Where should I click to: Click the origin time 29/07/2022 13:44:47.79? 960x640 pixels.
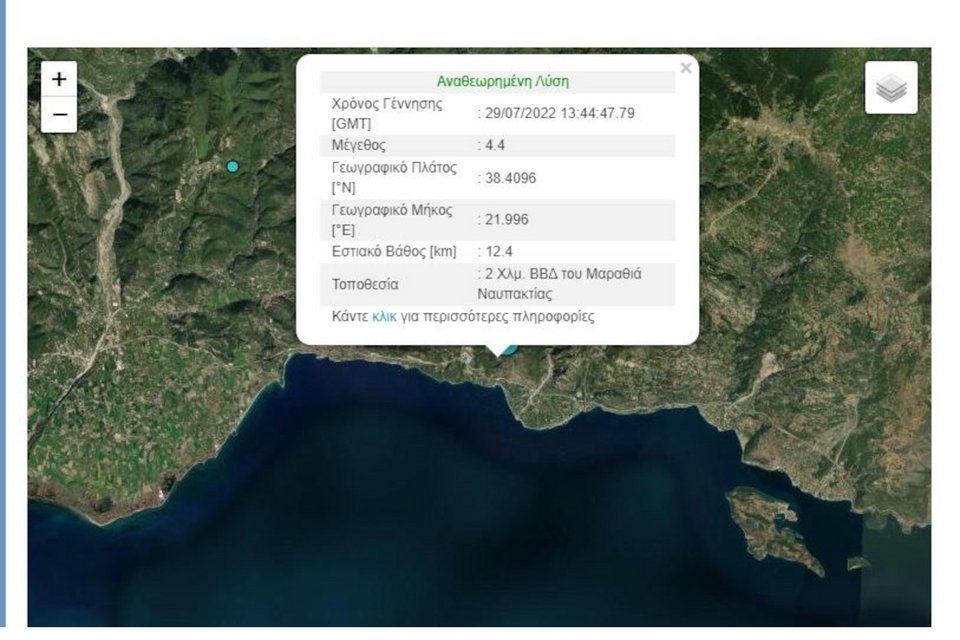click(559, 113)
